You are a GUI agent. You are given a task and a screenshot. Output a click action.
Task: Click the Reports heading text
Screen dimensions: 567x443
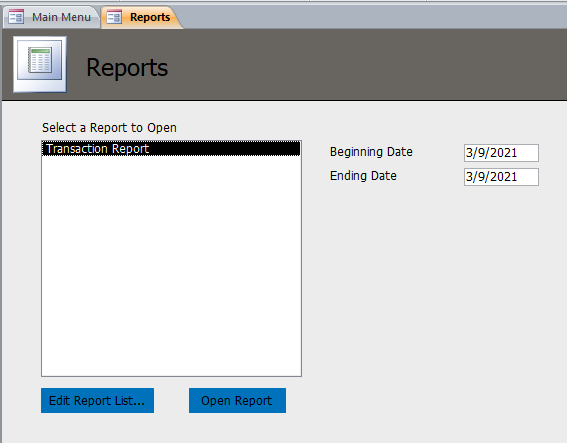coord(127,68)
